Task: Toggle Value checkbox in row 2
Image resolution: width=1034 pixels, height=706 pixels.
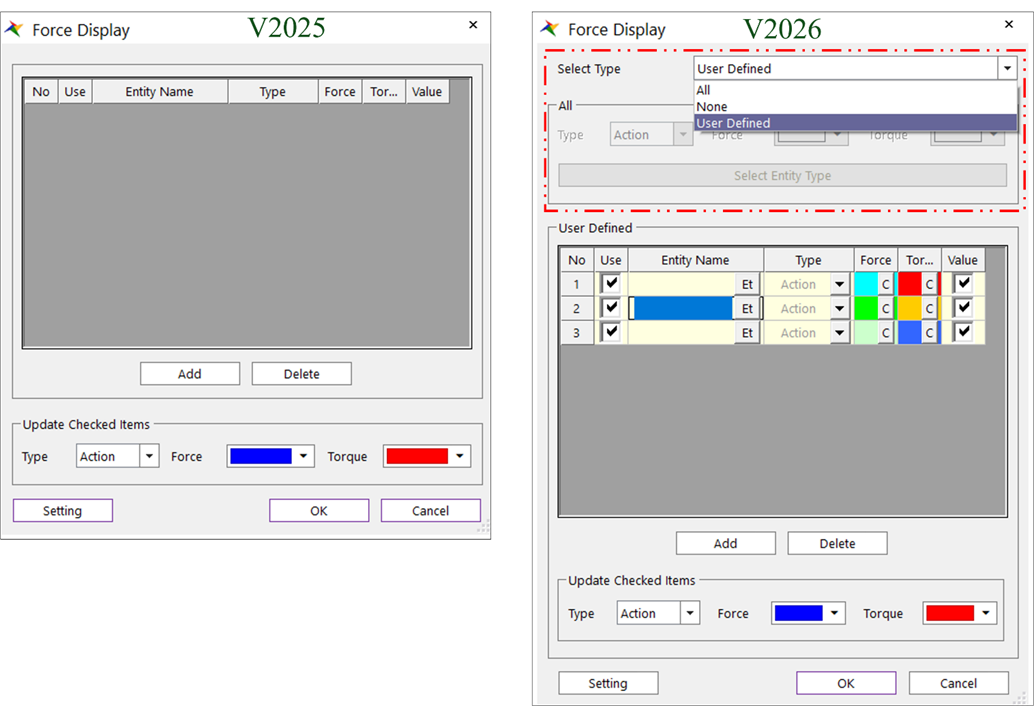Action: pyautogui.click(x=963, y=308)
